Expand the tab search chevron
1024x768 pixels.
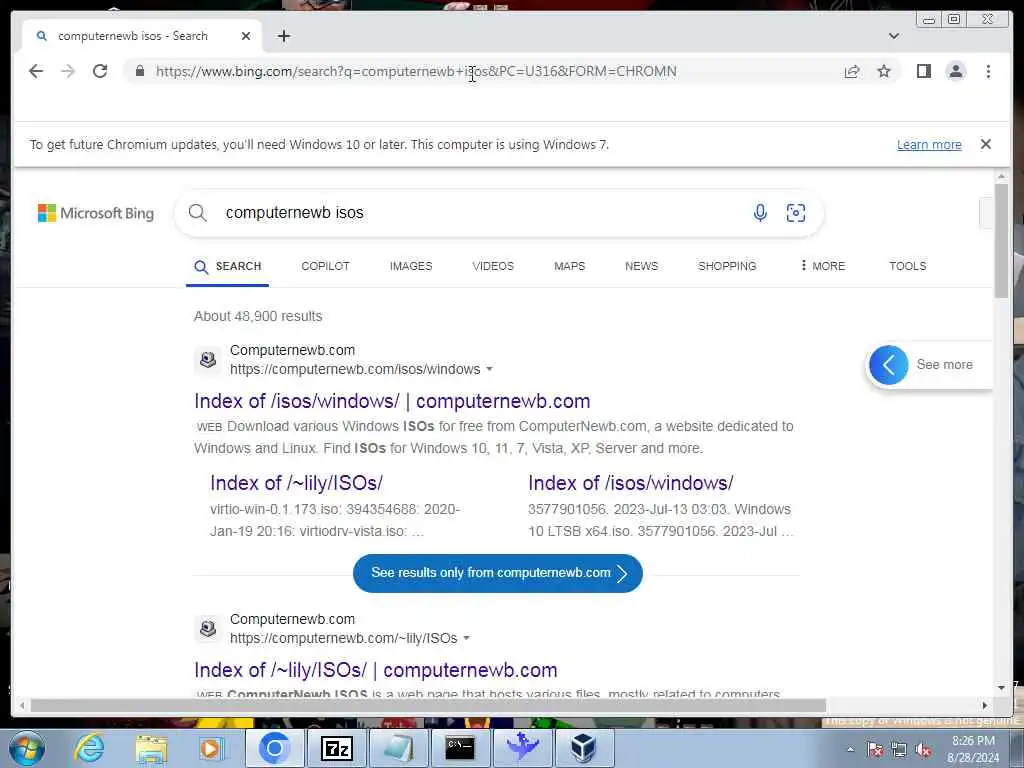pyautogui.click(x=893, y=36)
